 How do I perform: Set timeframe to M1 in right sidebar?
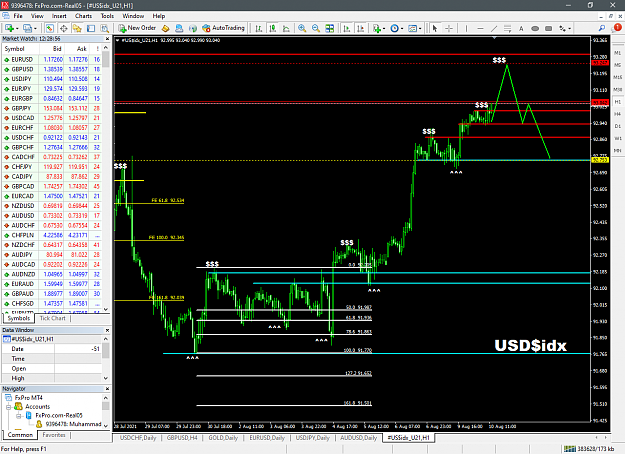617,53
